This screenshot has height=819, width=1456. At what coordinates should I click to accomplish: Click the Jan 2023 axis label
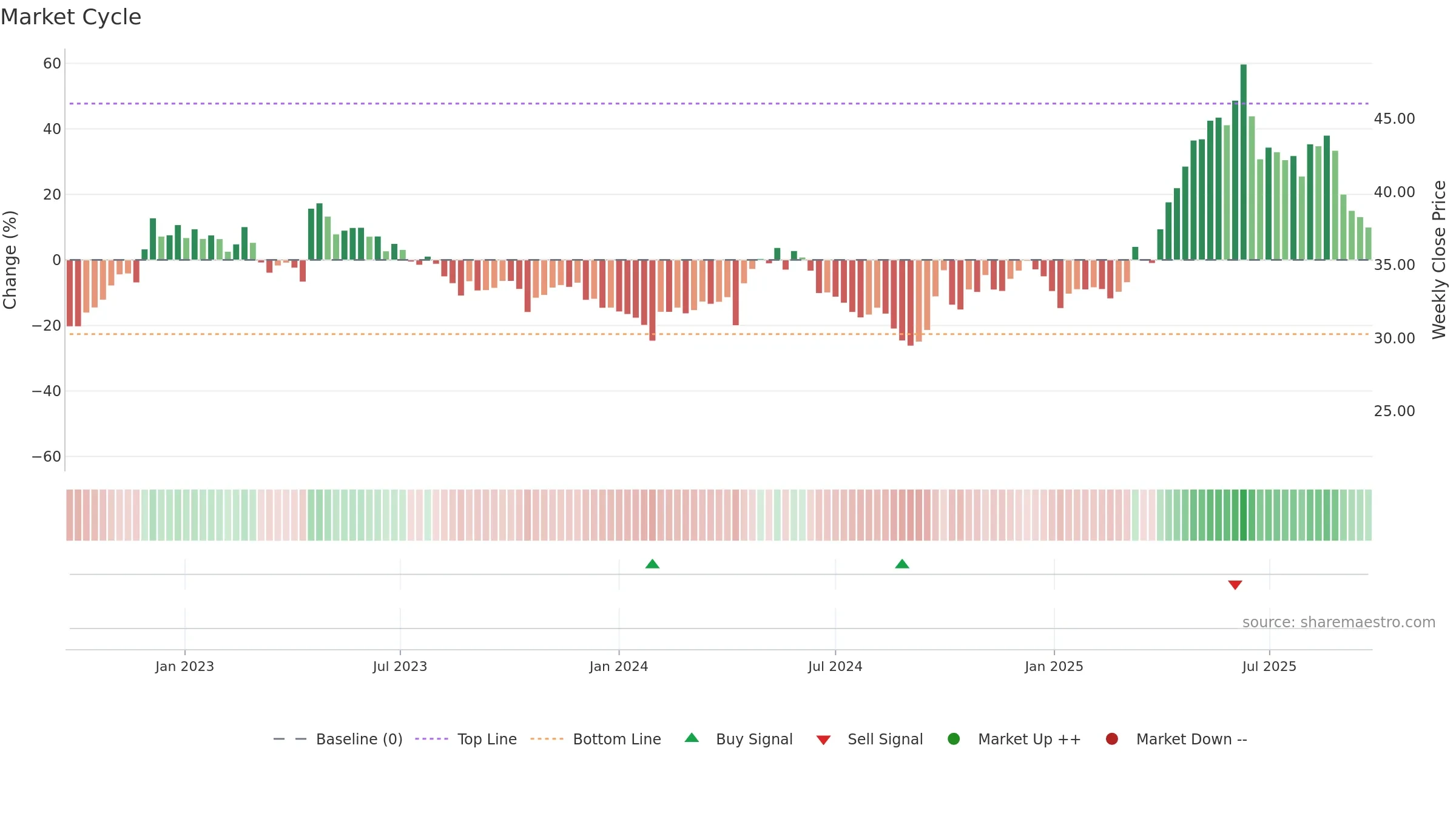(x=184, y=666)
